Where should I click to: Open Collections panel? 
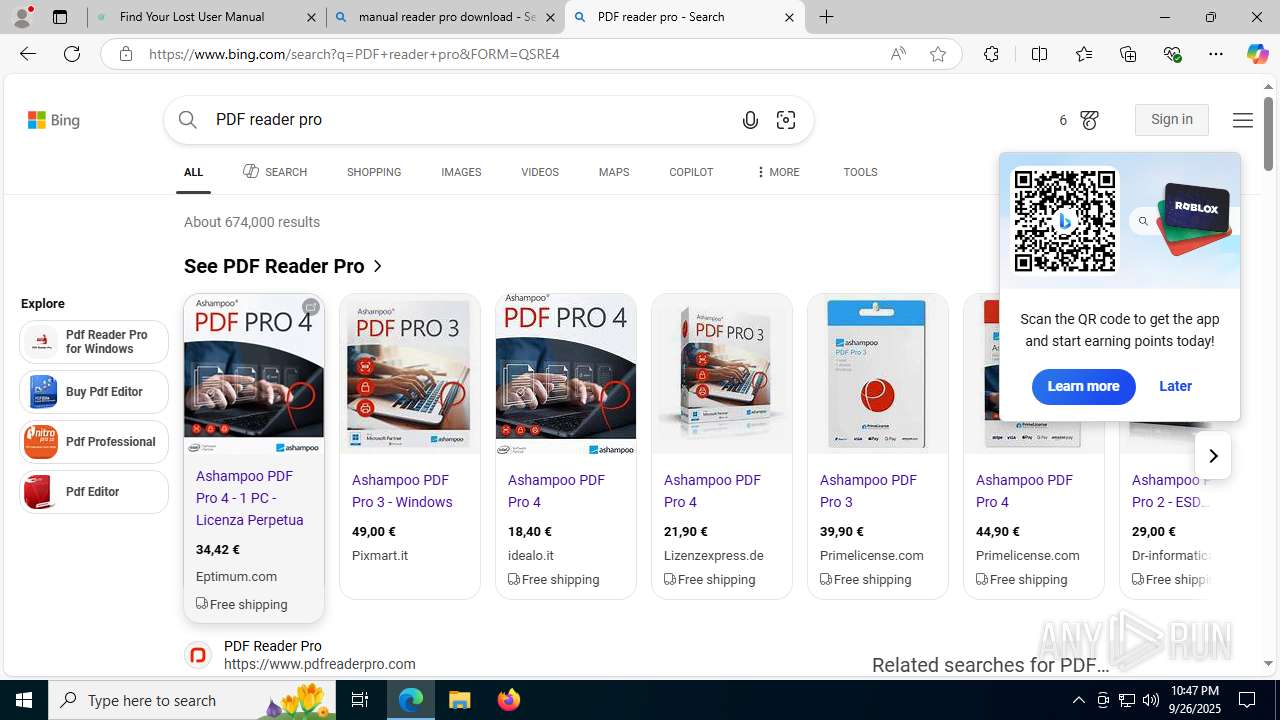click(x=1128, y=54)
